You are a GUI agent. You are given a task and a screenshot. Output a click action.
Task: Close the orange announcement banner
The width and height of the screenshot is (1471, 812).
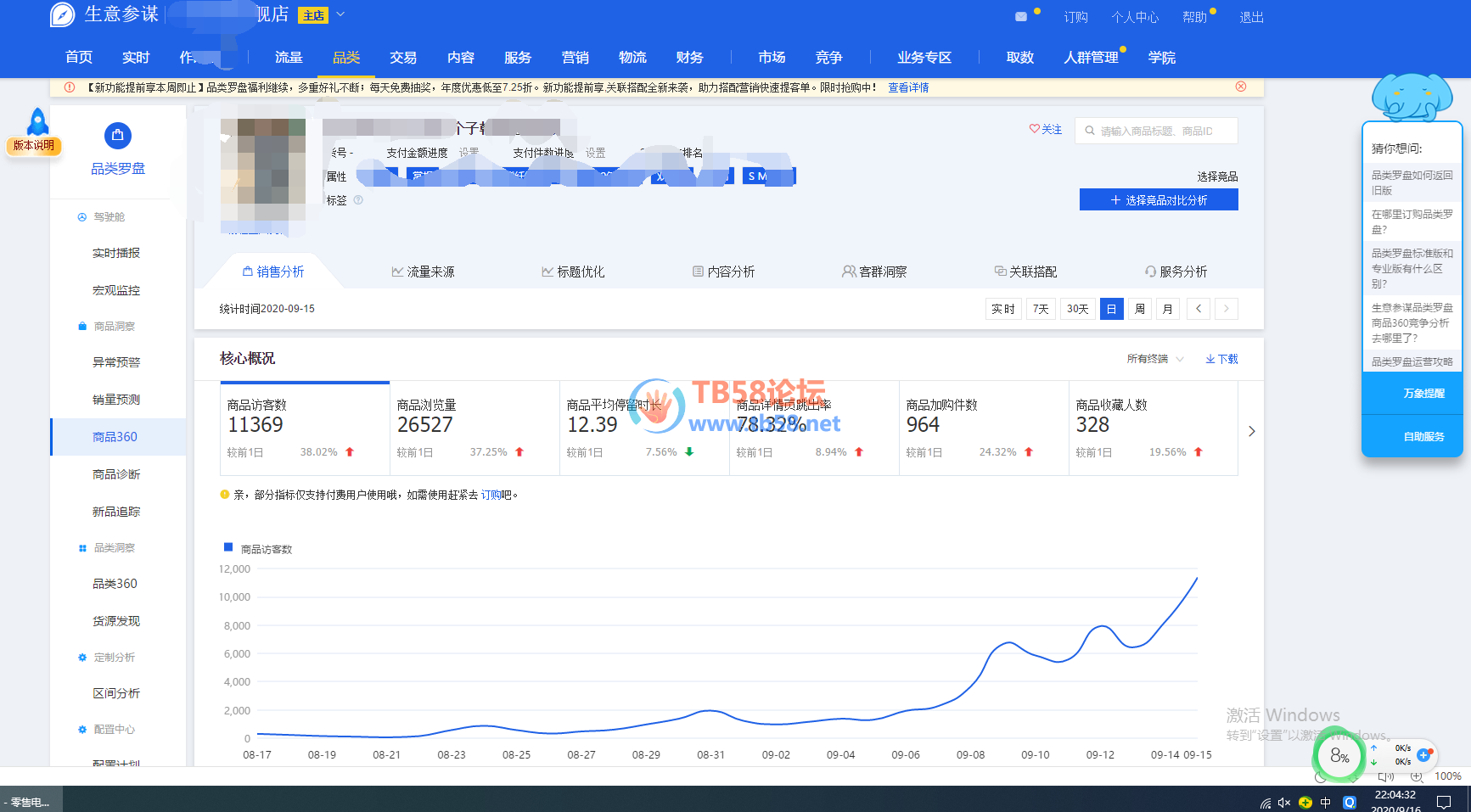(1240, 87)
